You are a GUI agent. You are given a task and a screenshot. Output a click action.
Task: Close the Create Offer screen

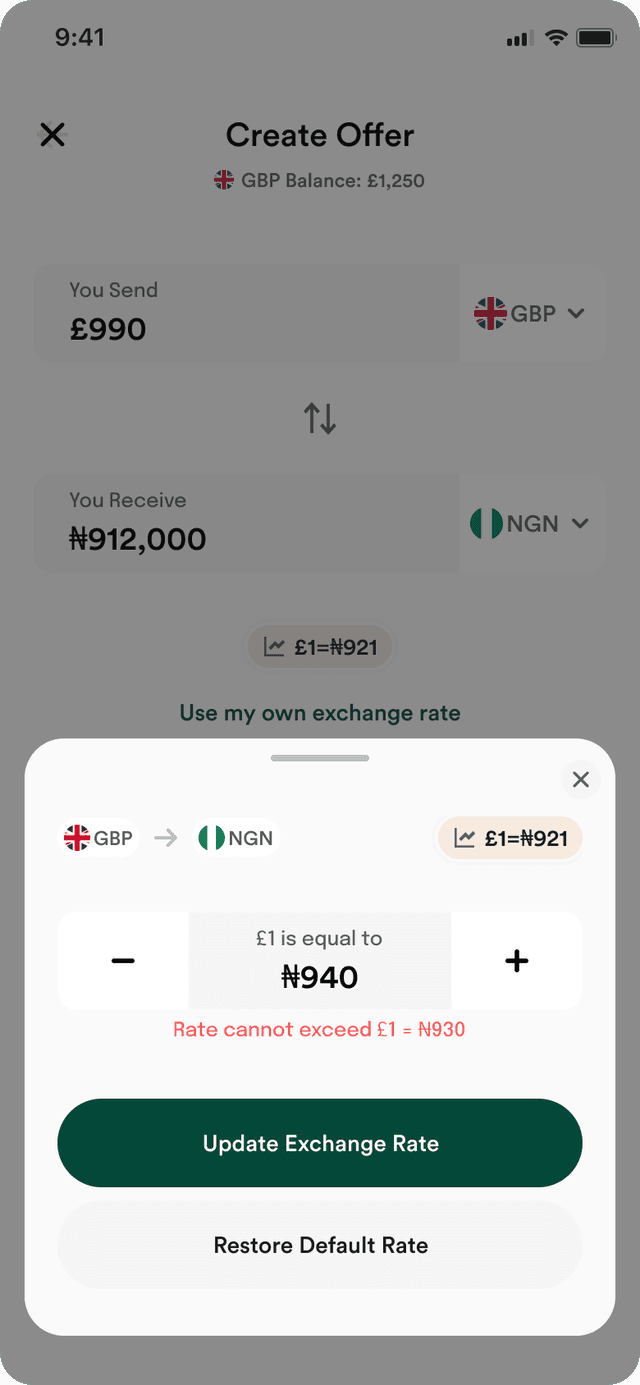[x=52, y=135]
